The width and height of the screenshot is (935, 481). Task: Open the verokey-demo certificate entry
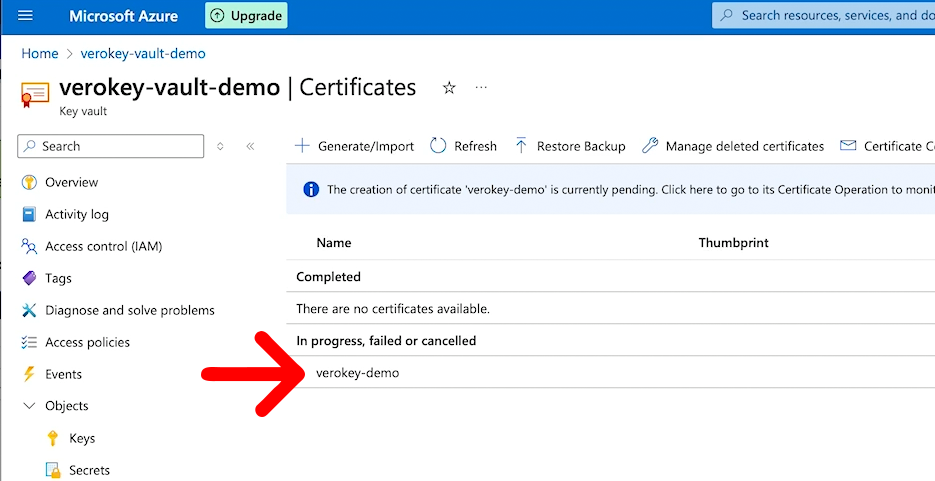point(357,373)
